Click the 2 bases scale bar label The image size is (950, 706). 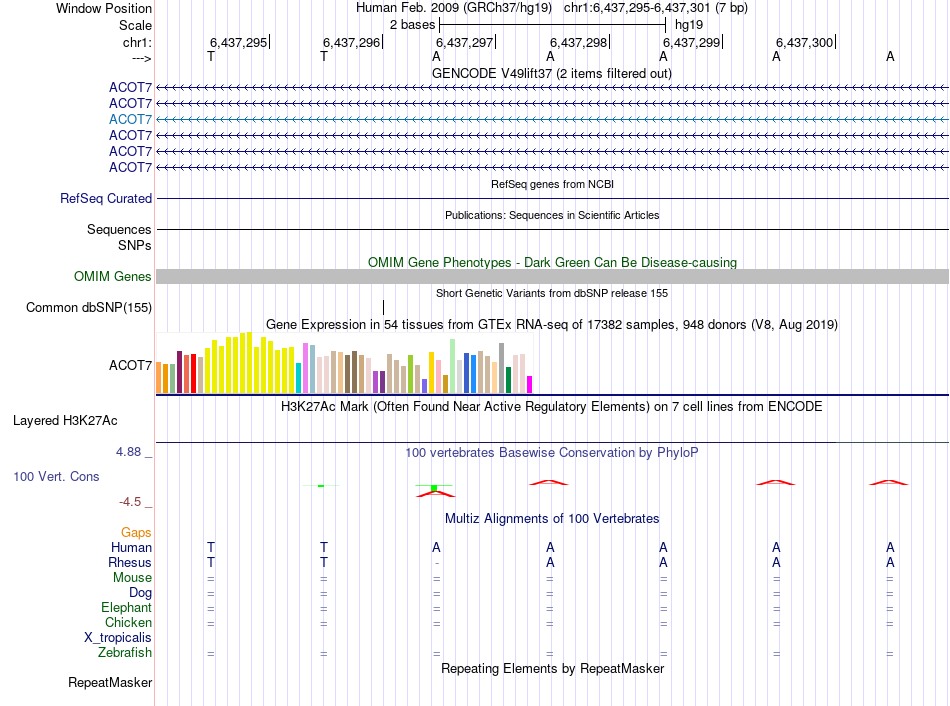tap(412, 25)
